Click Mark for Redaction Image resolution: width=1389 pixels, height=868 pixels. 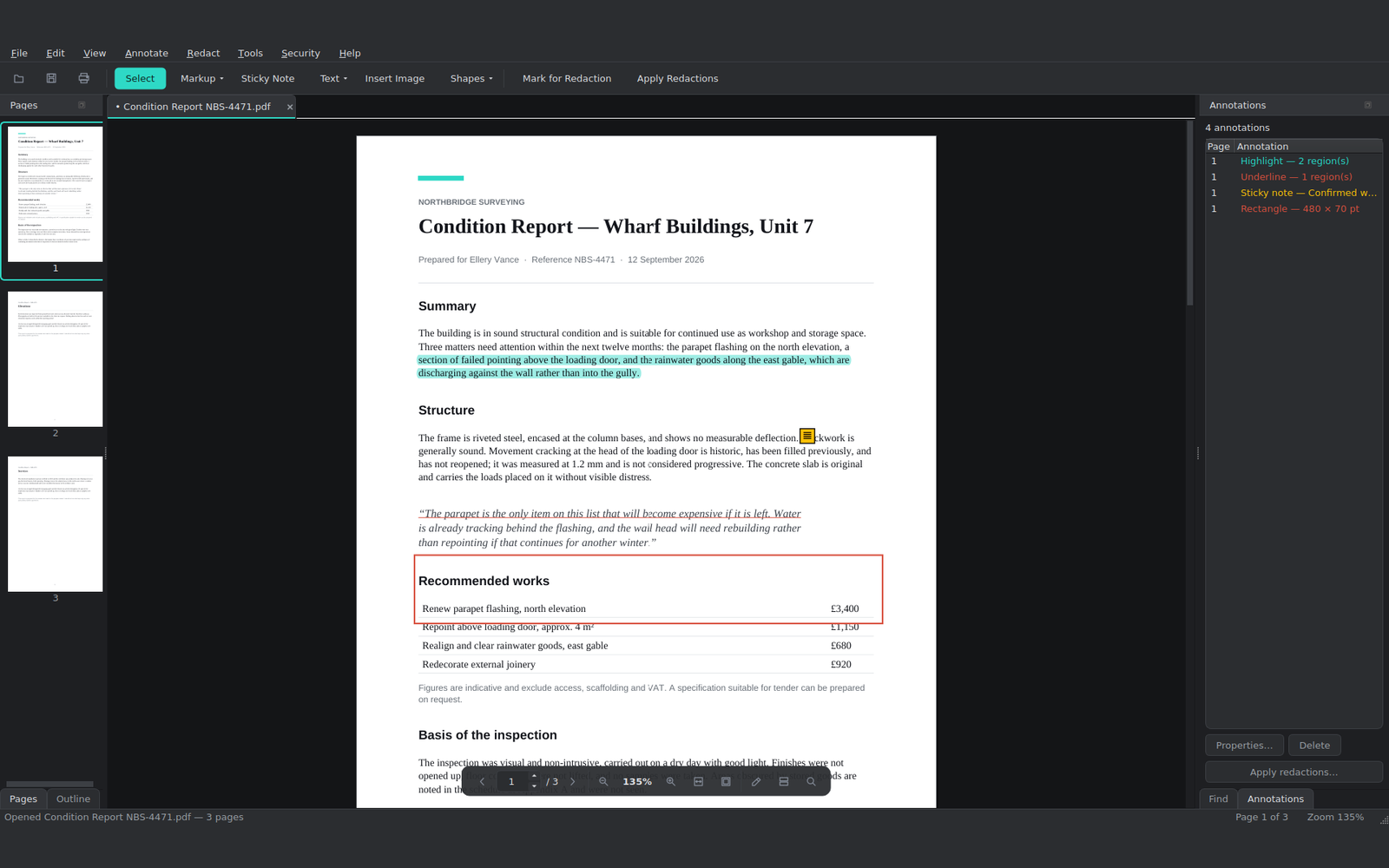coord(567,79)
